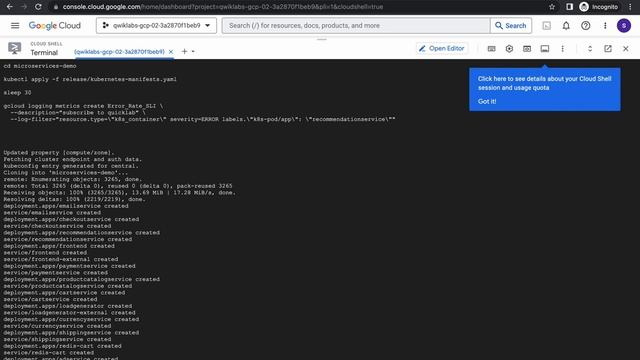Click Open Editor button
This screenshot has width=640, height=360.
point(442,49)
